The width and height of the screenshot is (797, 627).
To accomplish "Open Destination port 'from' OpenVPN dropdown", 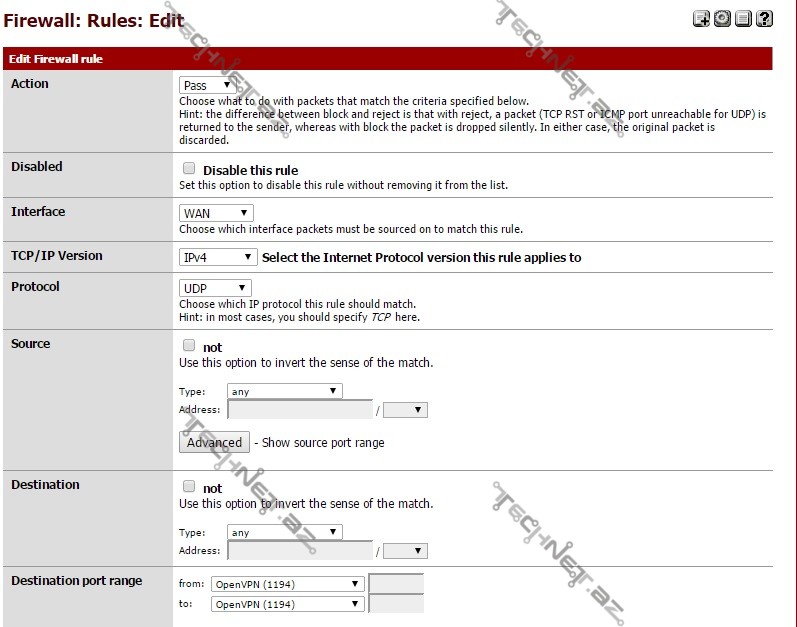I will (287, 584).
